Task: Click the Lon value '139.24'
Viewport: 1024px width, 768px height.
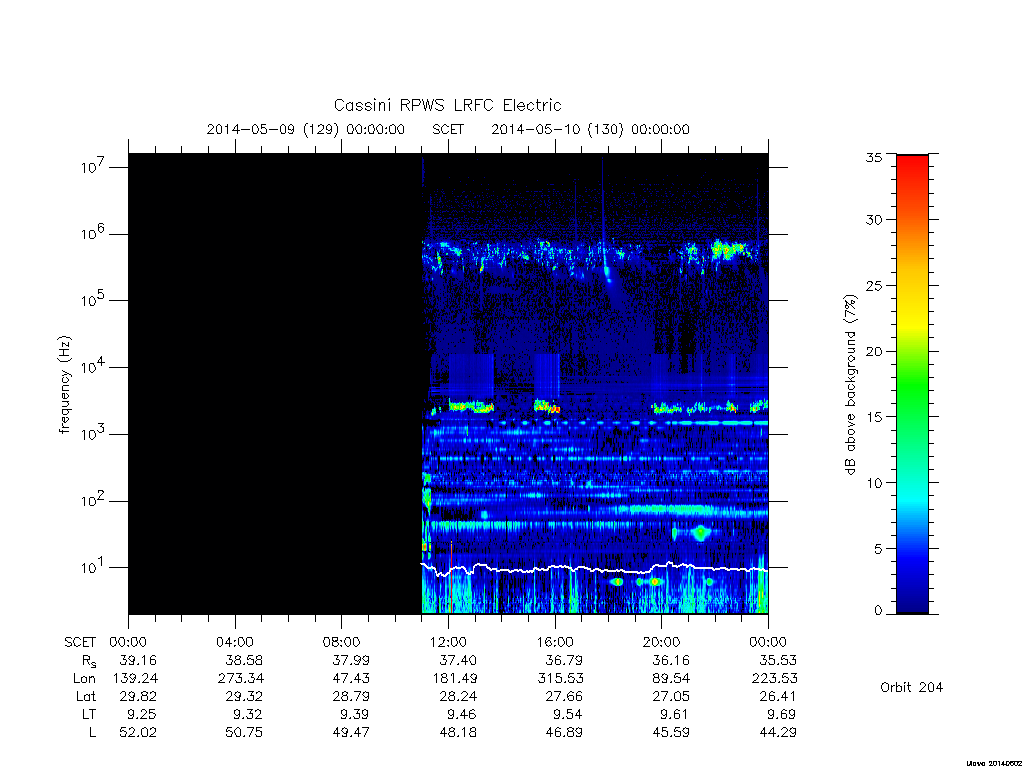Action: click(x=135, y=679)
